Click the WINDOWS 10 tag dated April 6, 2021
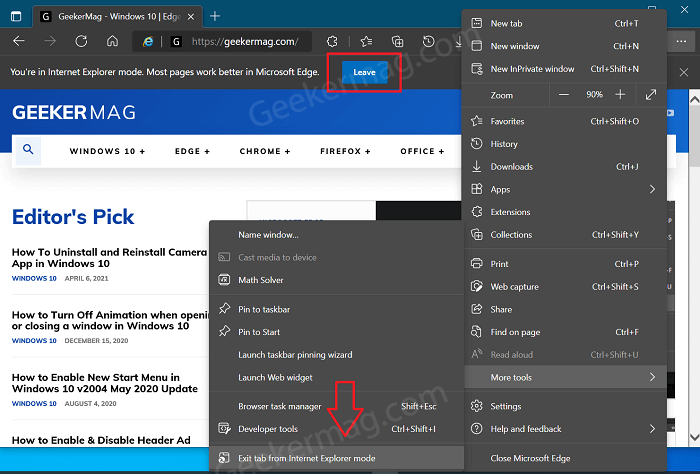 [34, 279]
